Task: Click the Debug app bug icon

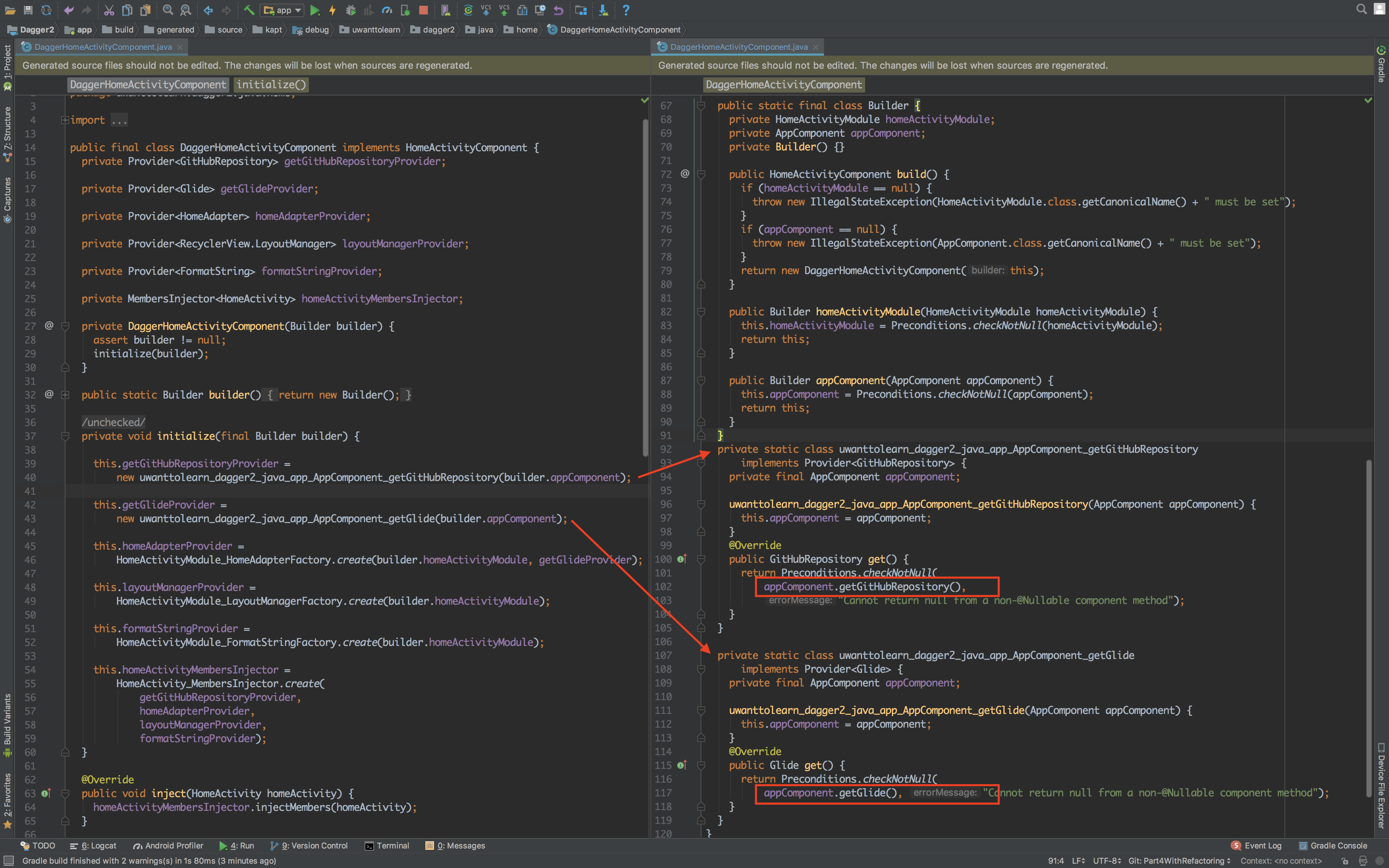Action: click(x=350, y=10)
